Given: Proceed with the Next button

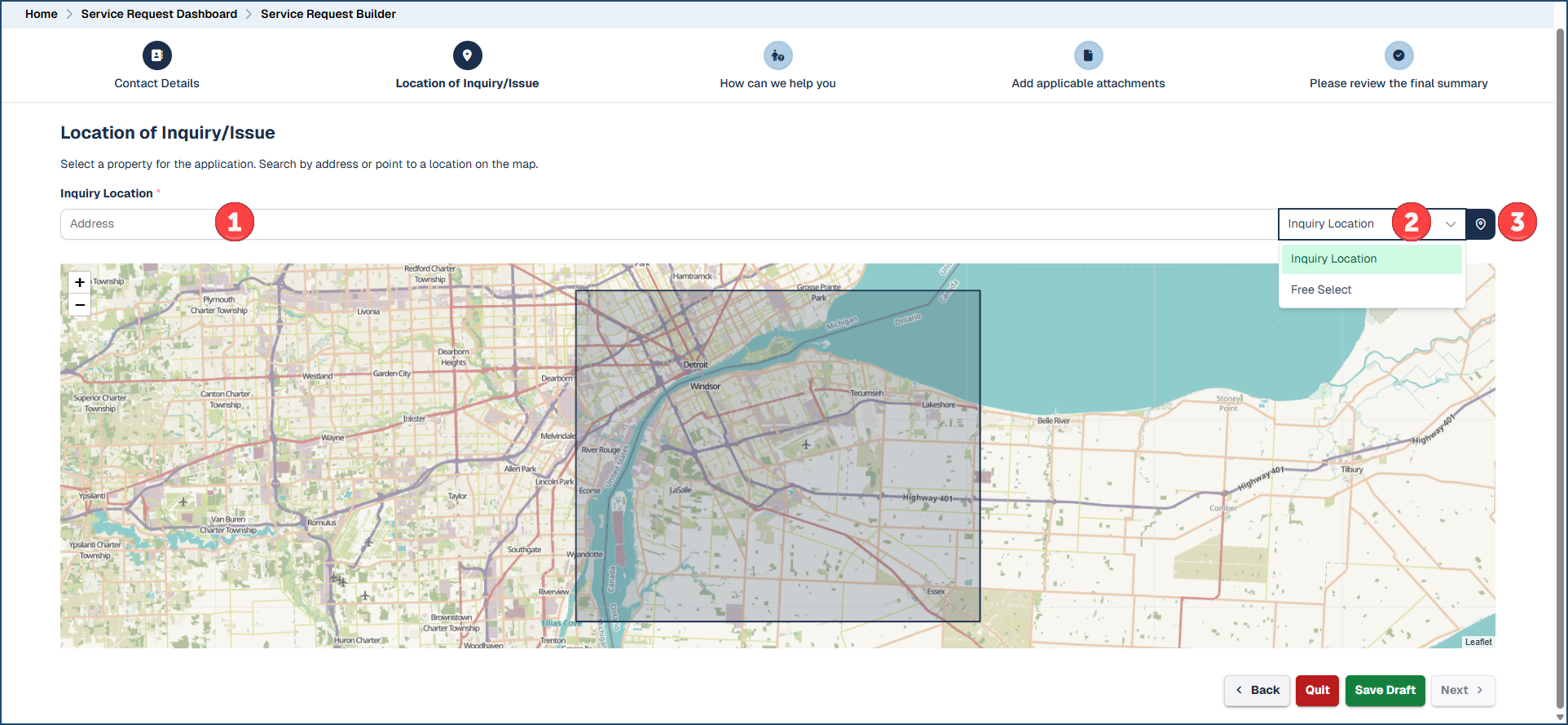Looking at the screenshot, I should pos(1461,690).
